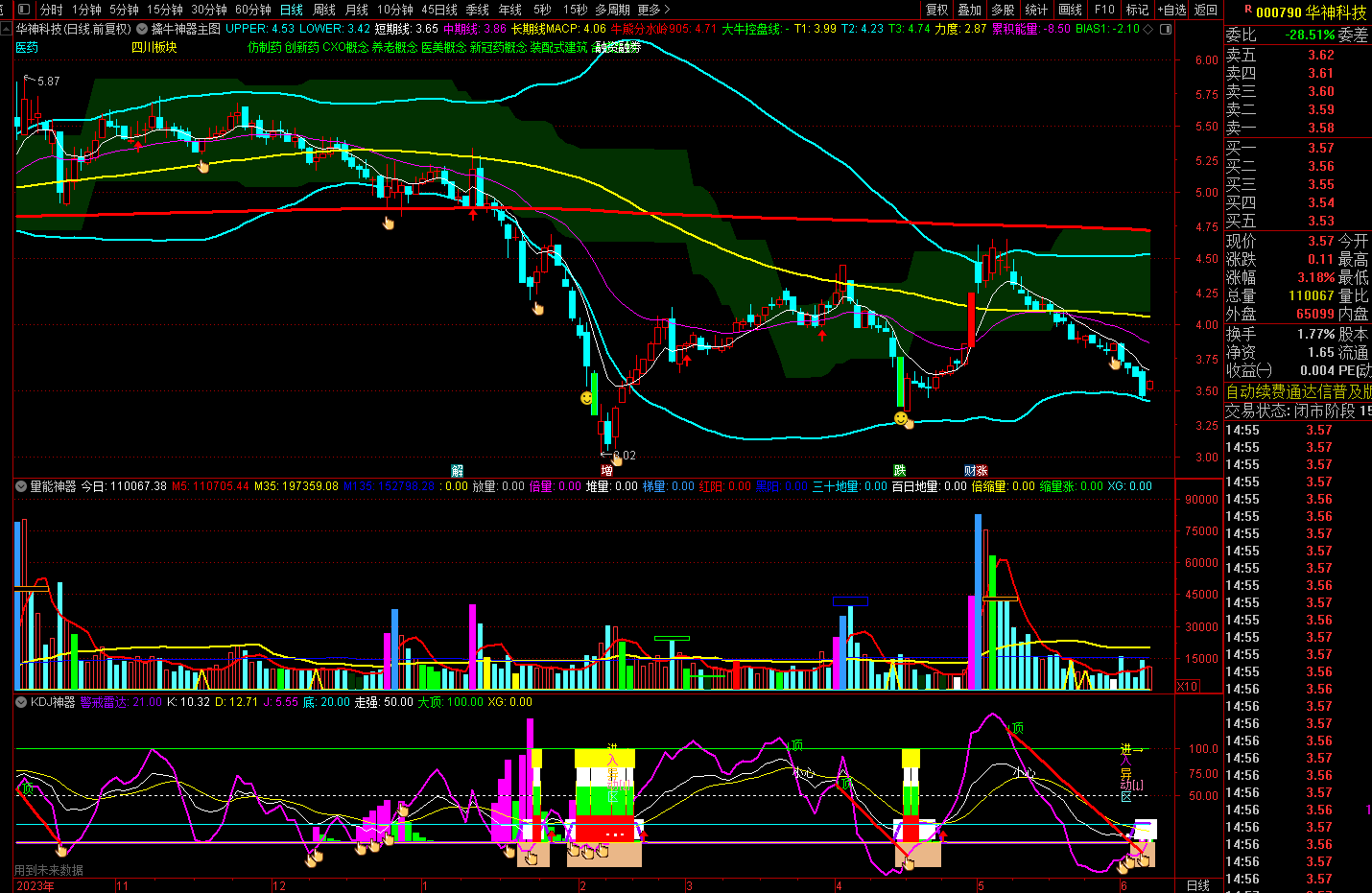This screenshot has height=893, width=1372.
Task: Click the X10 volume scale multiplier
Action: click(1188, 686)
